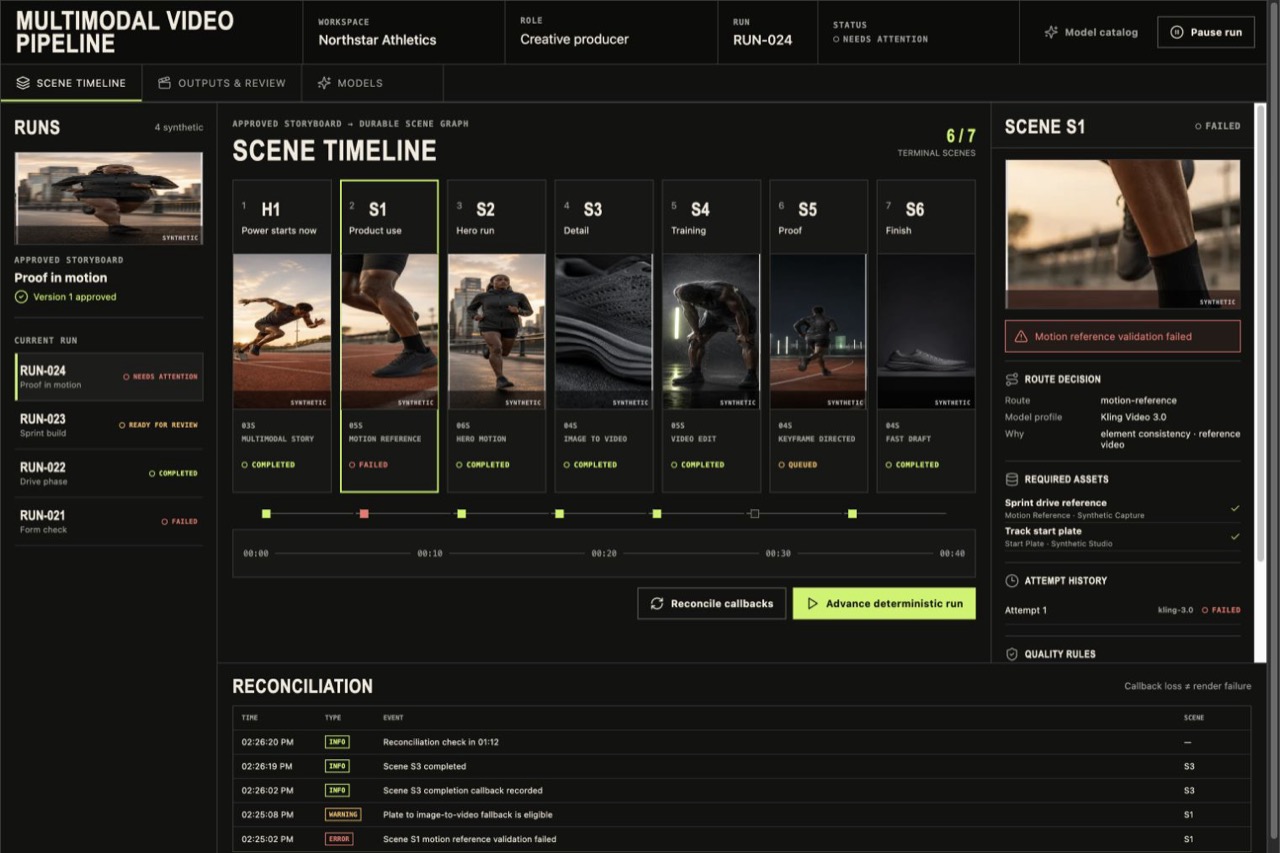
Task: Click the Northstar Athletics workspace field
Action: [x=403, y=32]
